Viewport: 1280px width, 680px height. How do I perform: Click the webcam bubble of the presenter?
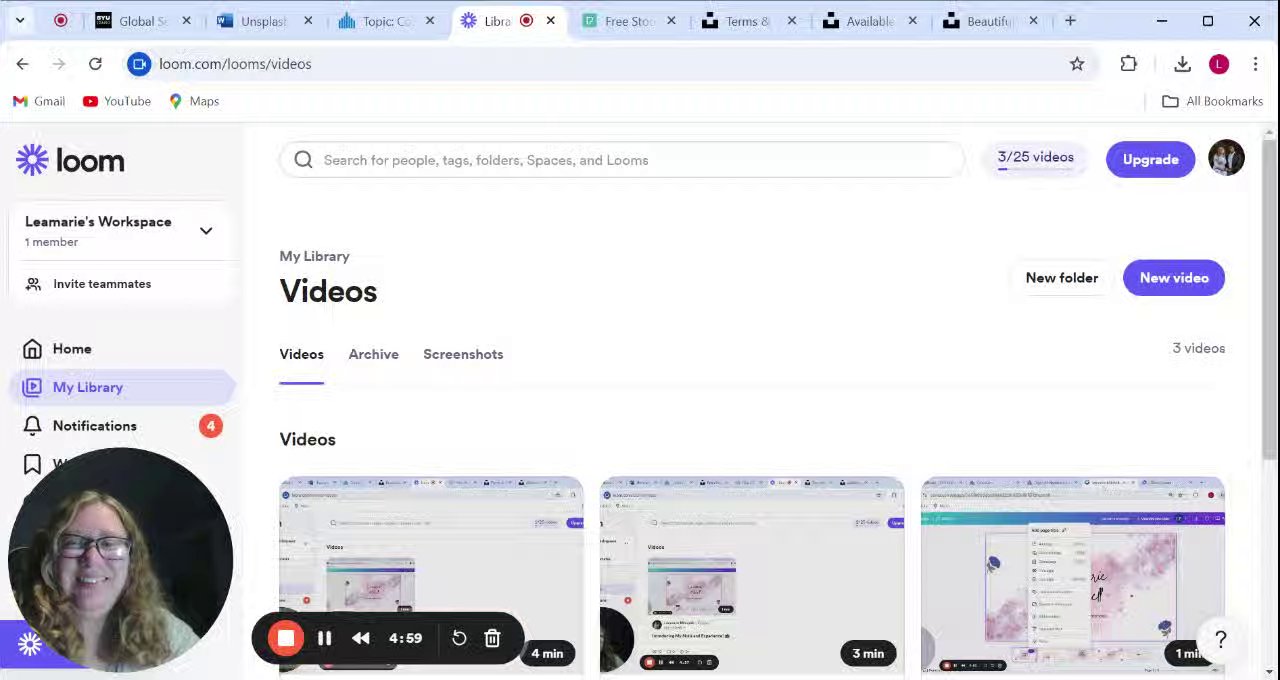pos(120,559)
